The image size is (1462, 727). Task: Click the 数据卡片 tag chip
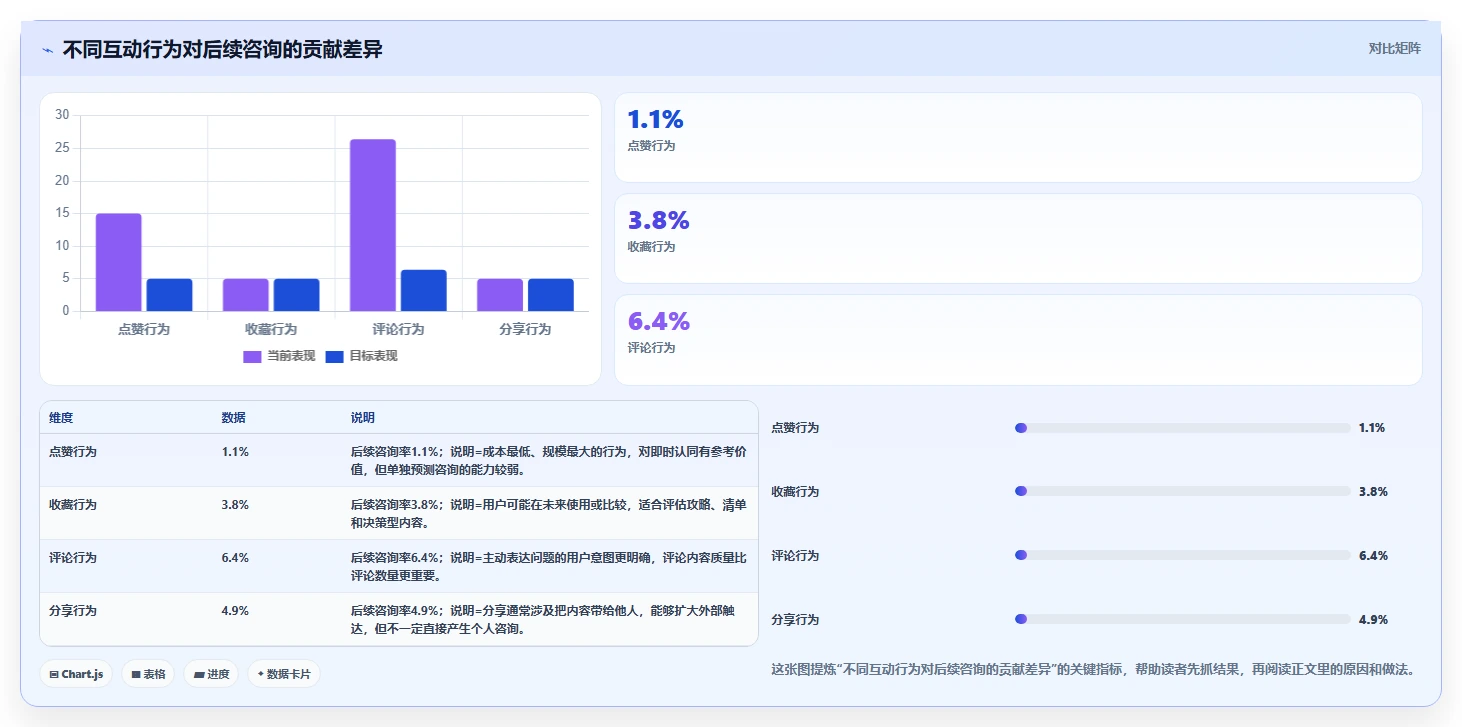click(284, 674)
